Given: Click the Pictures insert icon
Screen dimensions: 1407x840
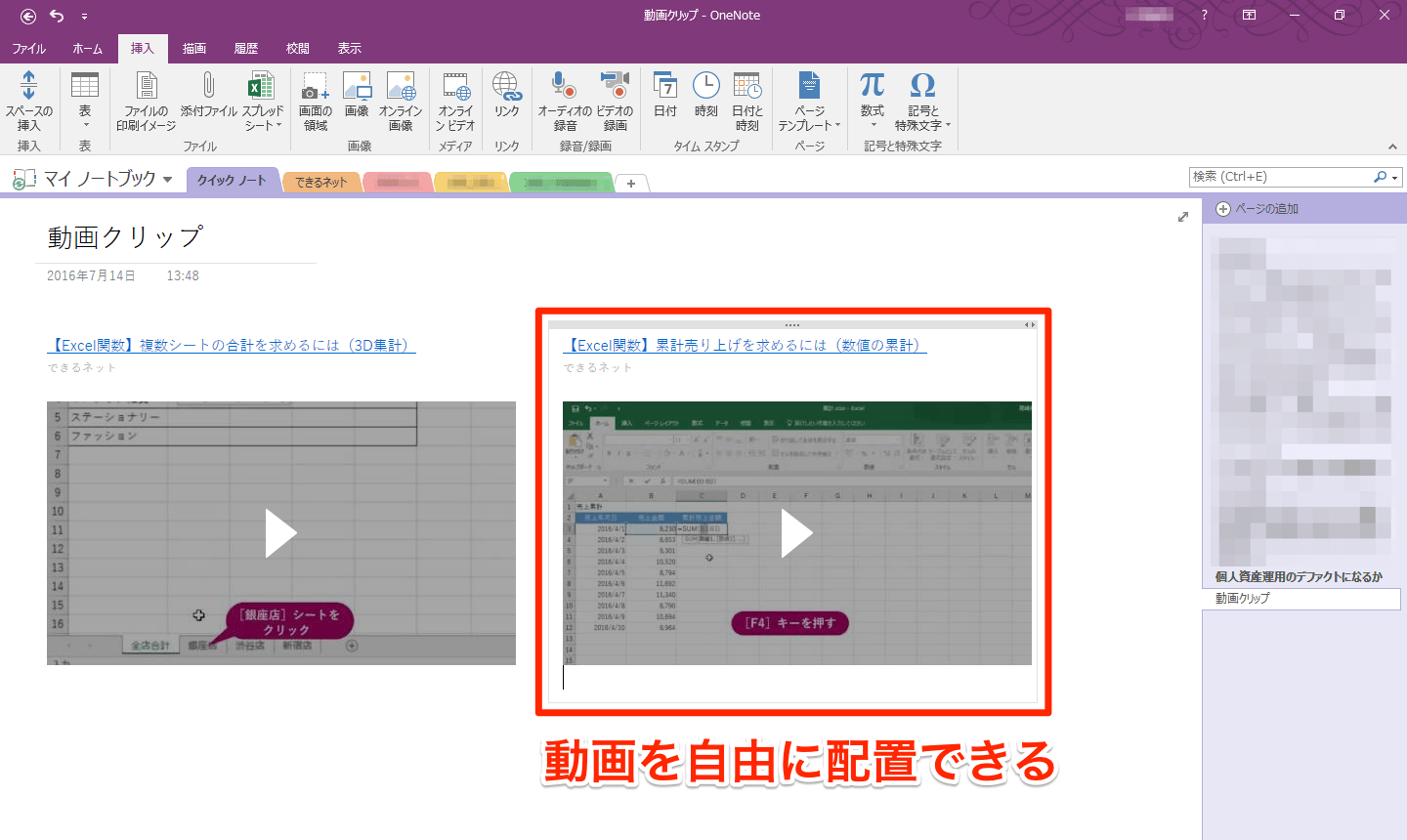Looking at the screenshot, I should [357, 86].
